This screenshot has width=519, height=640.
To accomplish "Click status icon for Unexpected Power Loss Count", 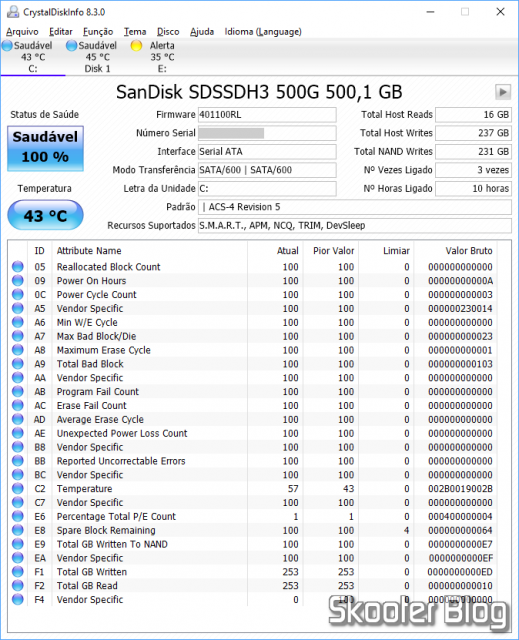I will 18,433.
